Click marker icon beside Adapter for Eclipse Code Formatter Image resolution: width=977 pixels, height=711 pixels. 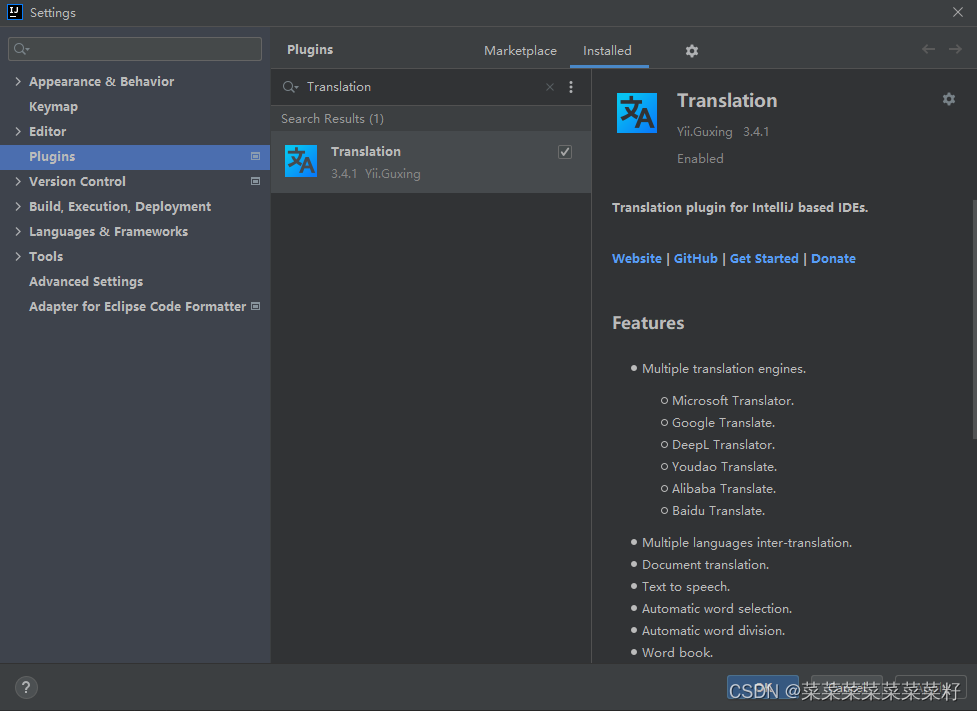click(255, 307)
